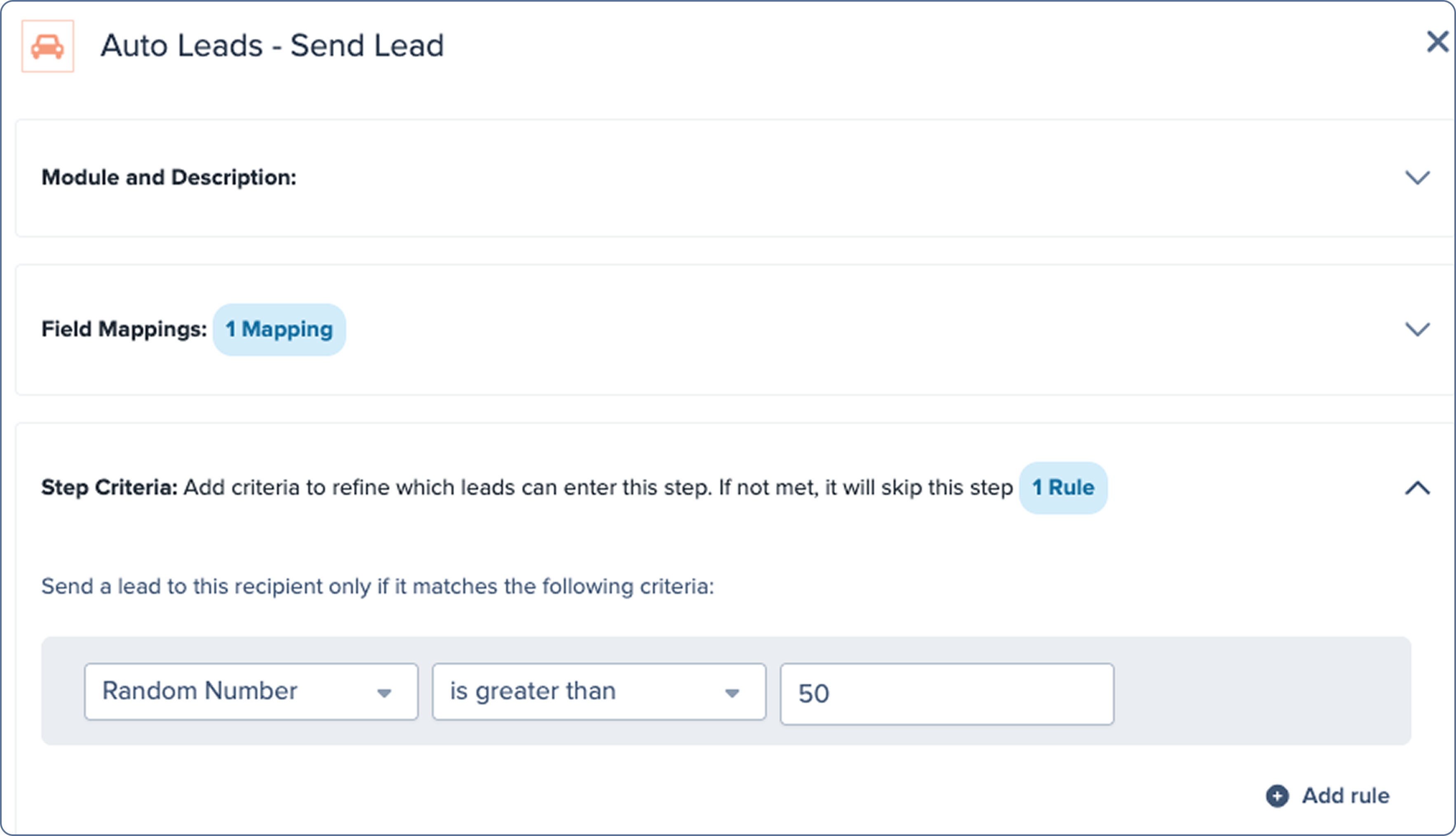The width and height of the screenshot is (1456, 836).
Task: Open the 1 Mapping badge
Action: pos(279,330)
